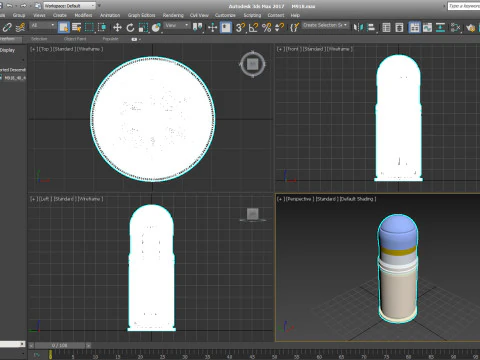
Task: Open Select by Name list icon
Action: (77, 27)
